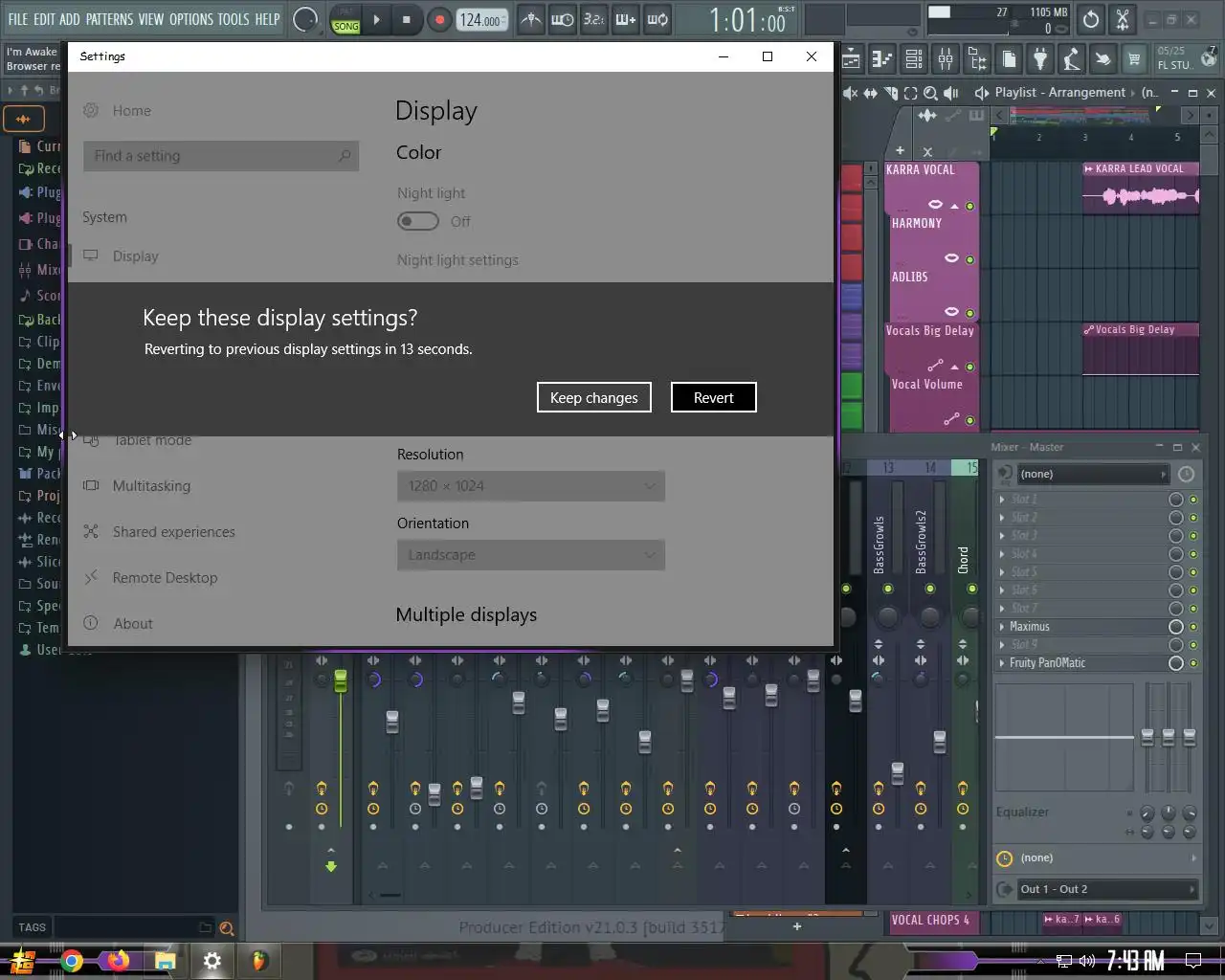Toggle the green mute light on Vocals Big Delay track
The height and width of the screenshot is (980, 1225).
pos(969,367)
